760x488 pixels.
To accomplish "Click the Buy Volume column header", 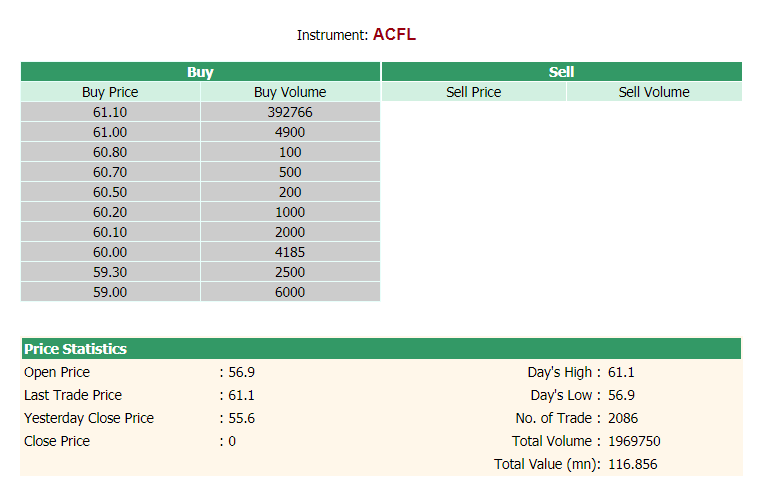I will point(290,92).
